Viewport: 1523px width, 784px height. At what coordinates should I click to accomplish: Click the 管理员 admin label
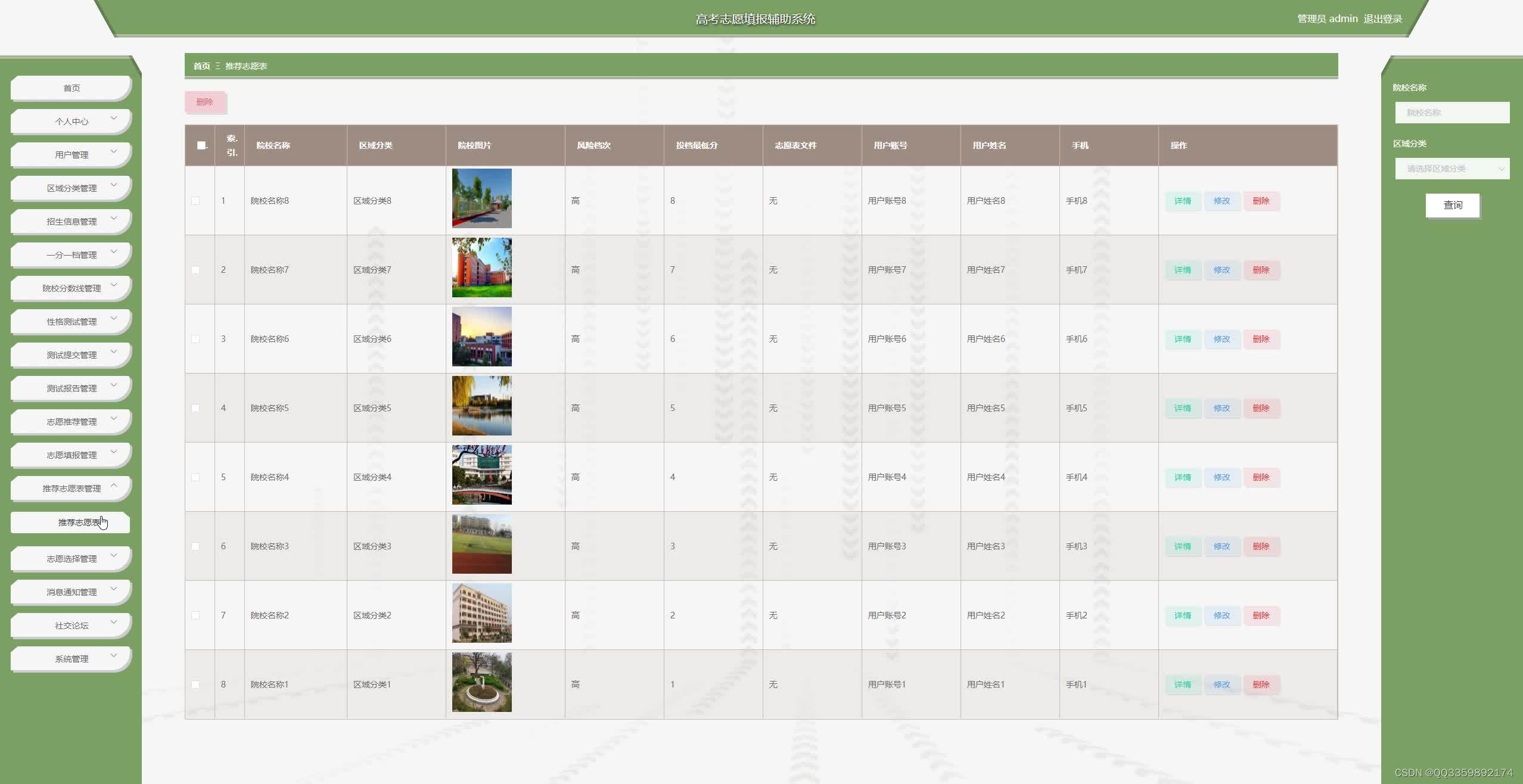(x=1328, y=19)
